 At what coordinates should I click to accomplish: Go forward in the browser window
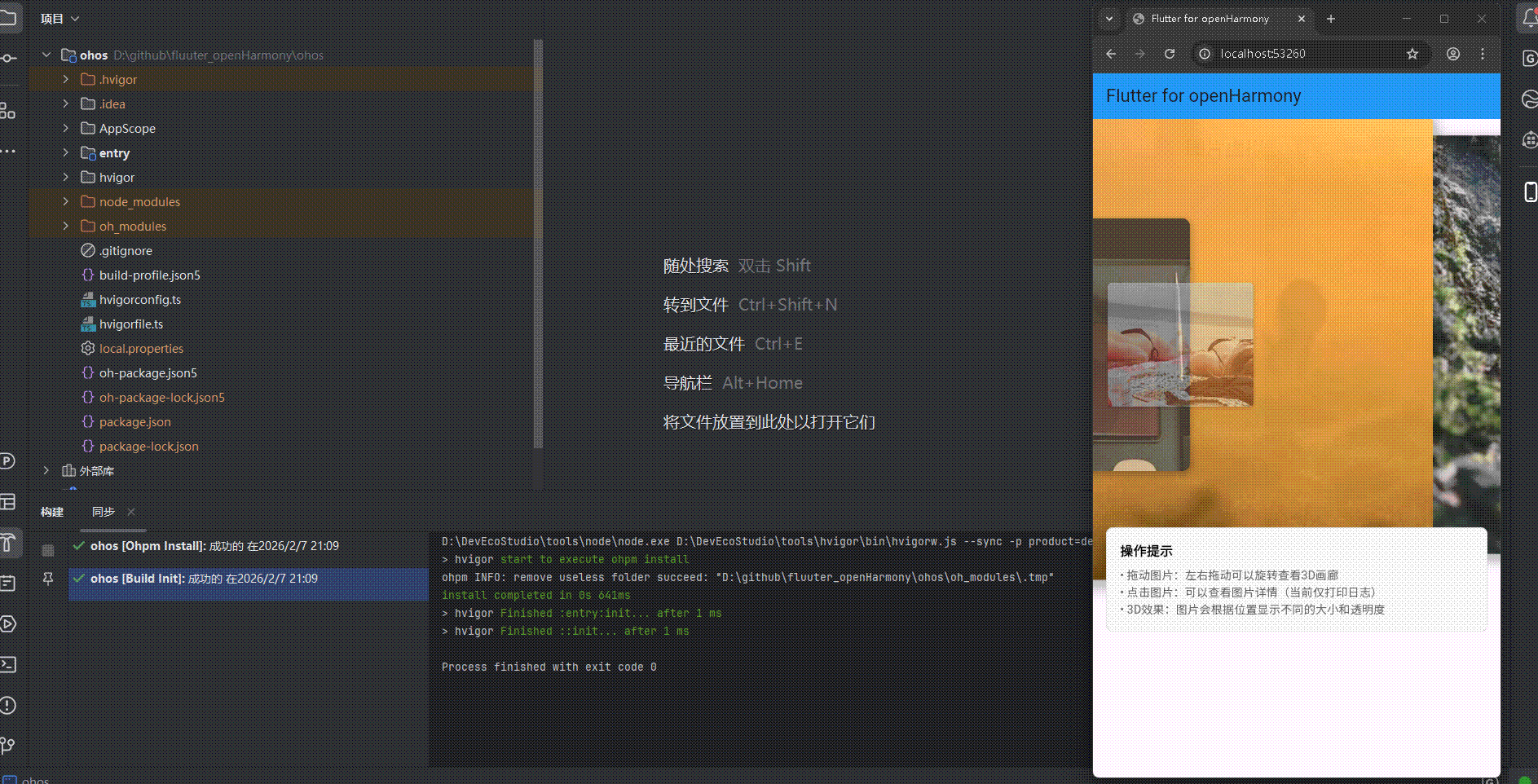(x=1140, y=54)
